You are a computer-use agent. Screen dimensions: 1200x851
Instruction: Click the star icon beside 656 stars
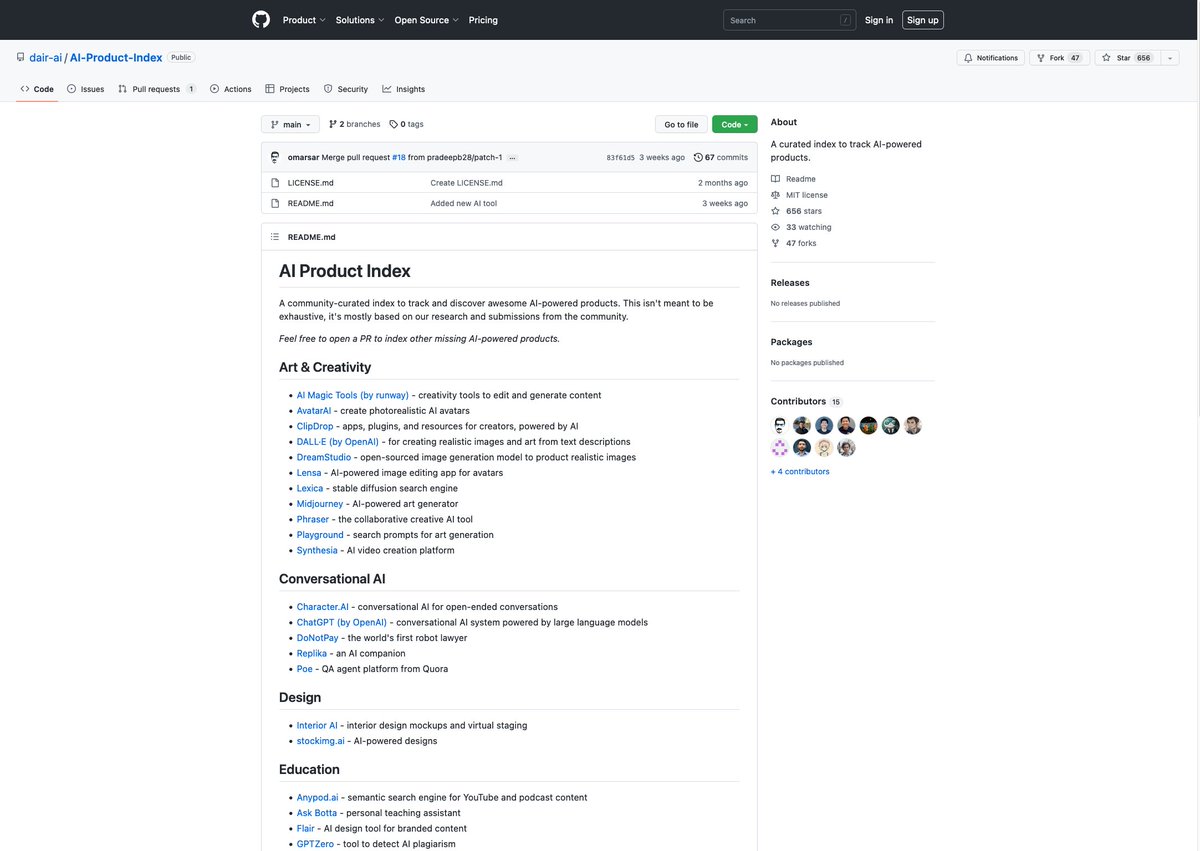775,211
